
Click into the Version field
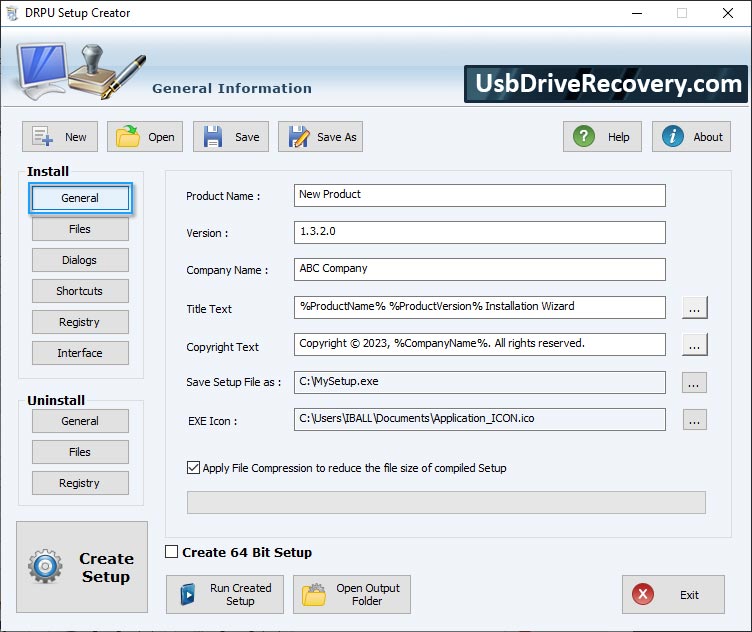click(480, 233)
